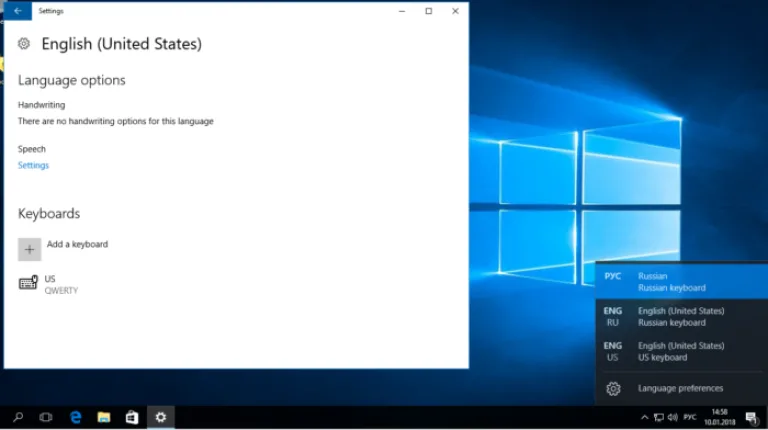This screenshot has height=430, width=768.
Task: Click the network icon in system tray
Action: pos(659,417)
